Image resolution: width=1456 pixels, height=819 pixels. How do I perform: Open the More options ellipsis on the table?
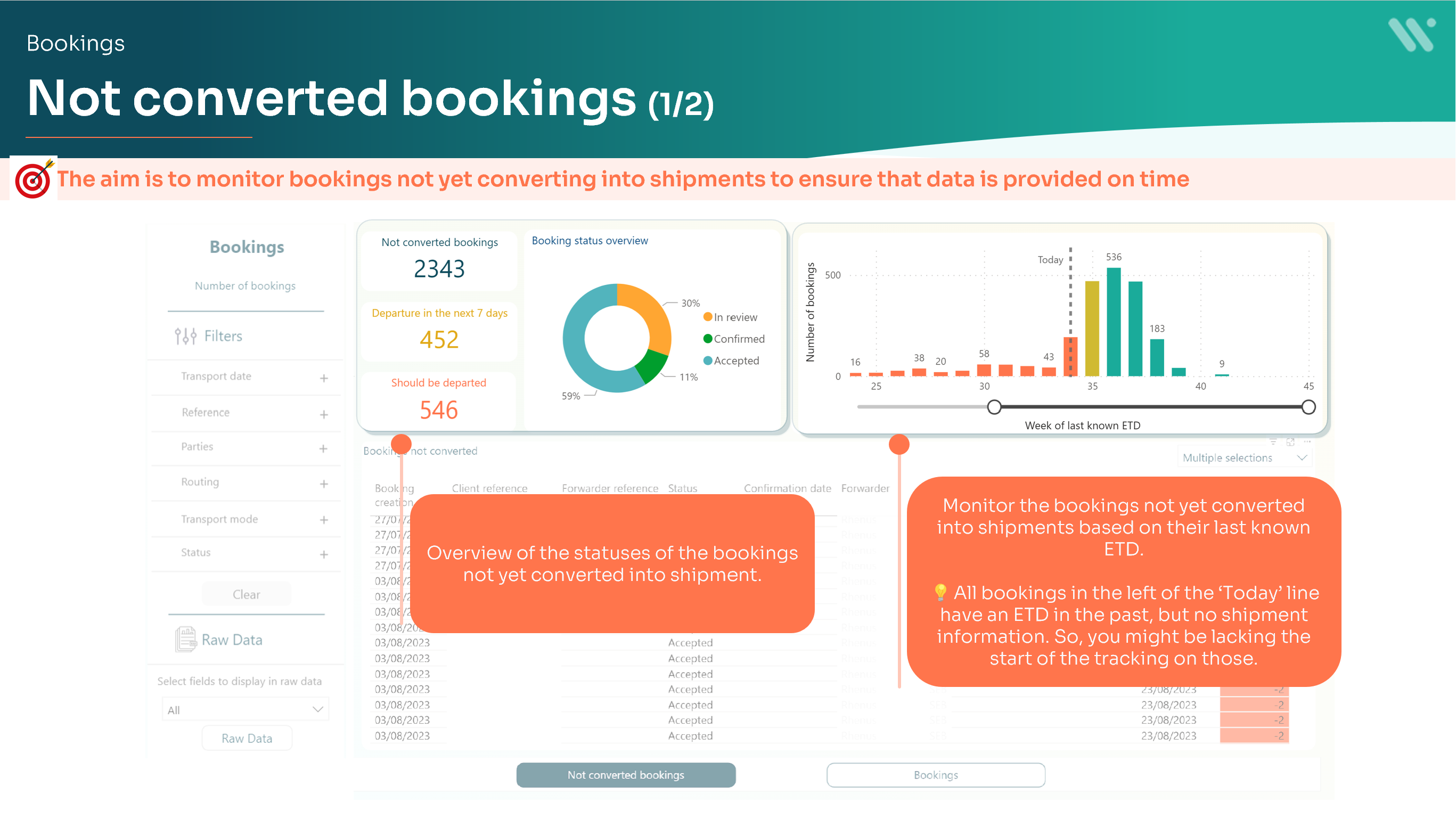point(1307,442)
